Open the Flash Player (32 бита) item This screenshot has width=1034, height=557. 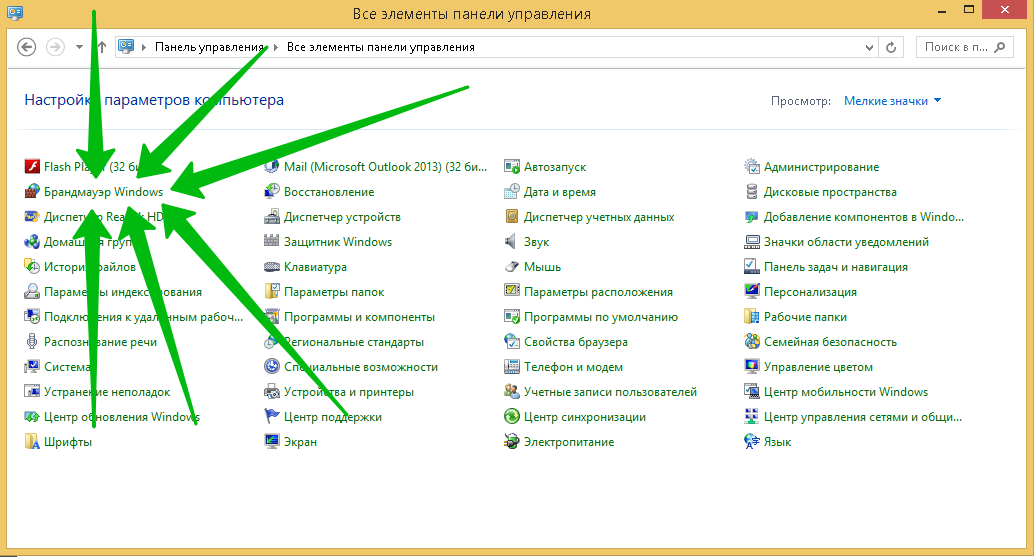point(92,167)
